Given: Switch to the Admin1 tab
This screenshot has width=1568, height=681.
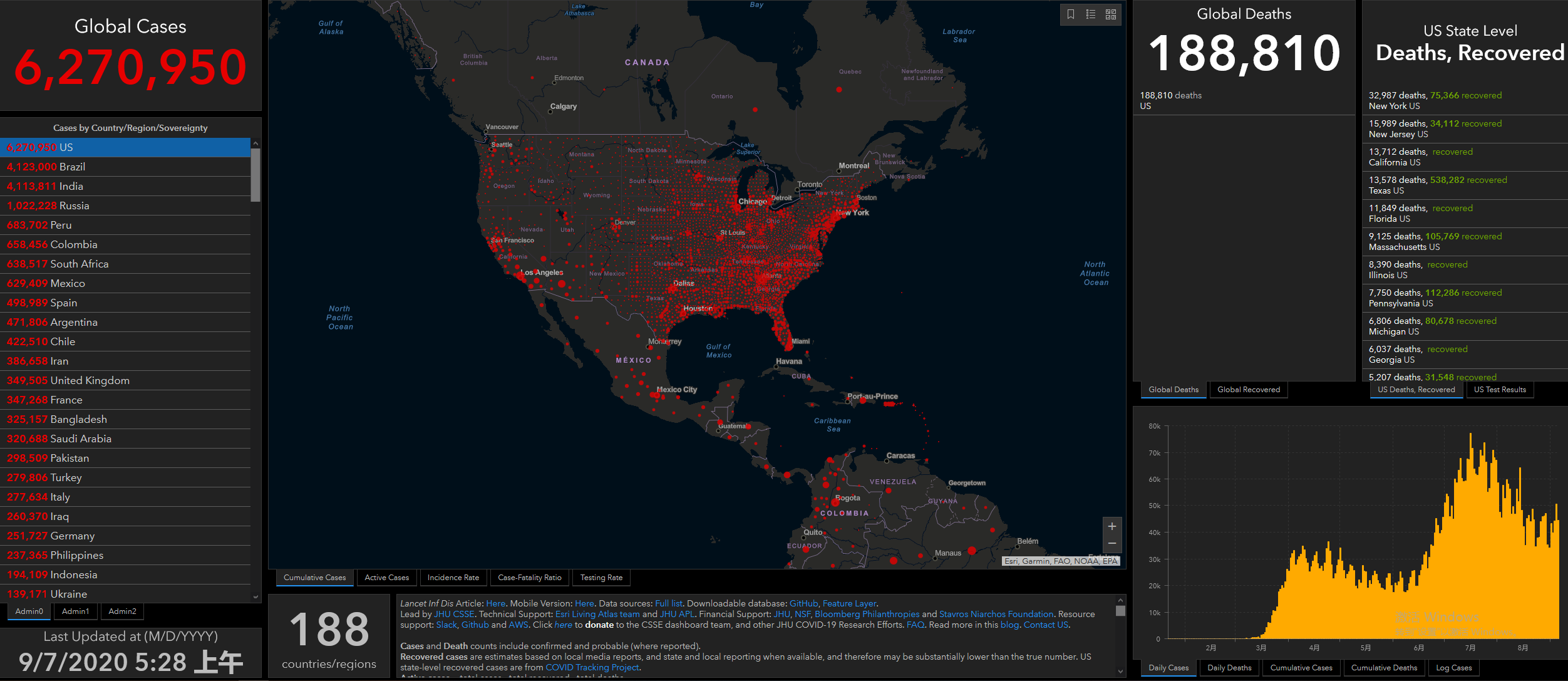Looking at the screenshot, I should (76, 611).
